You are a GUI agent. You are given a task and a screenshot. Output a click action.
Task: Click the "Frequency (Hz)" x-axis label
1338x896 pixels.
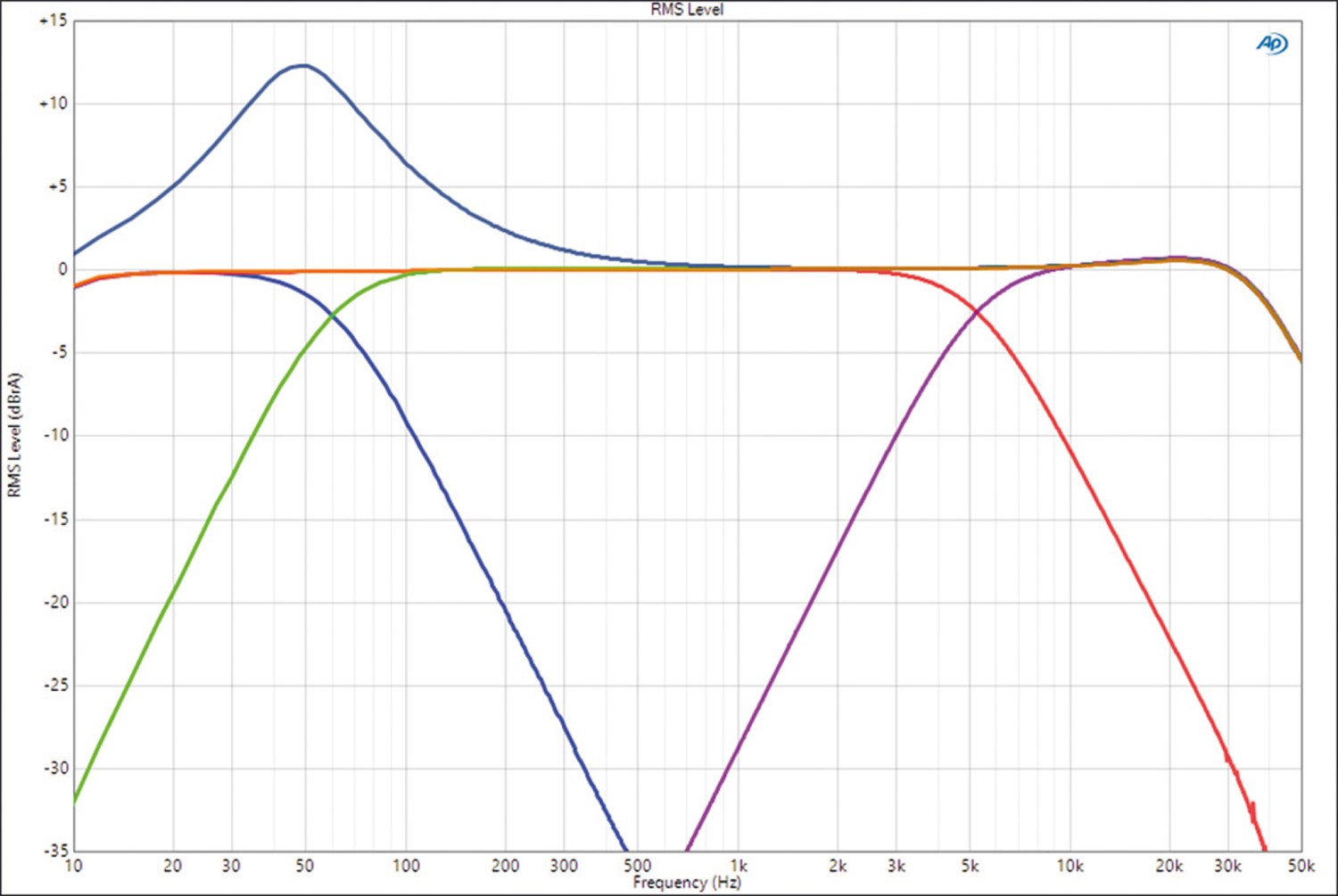687,883
